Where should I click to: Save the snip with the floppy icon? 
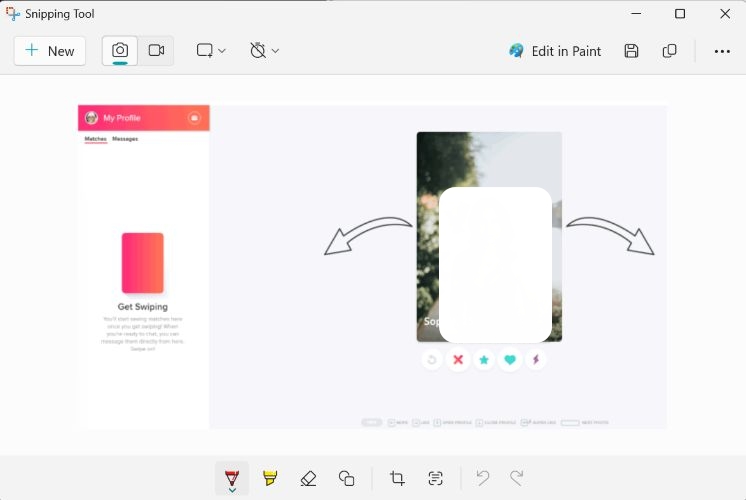(x=631, y=51)
